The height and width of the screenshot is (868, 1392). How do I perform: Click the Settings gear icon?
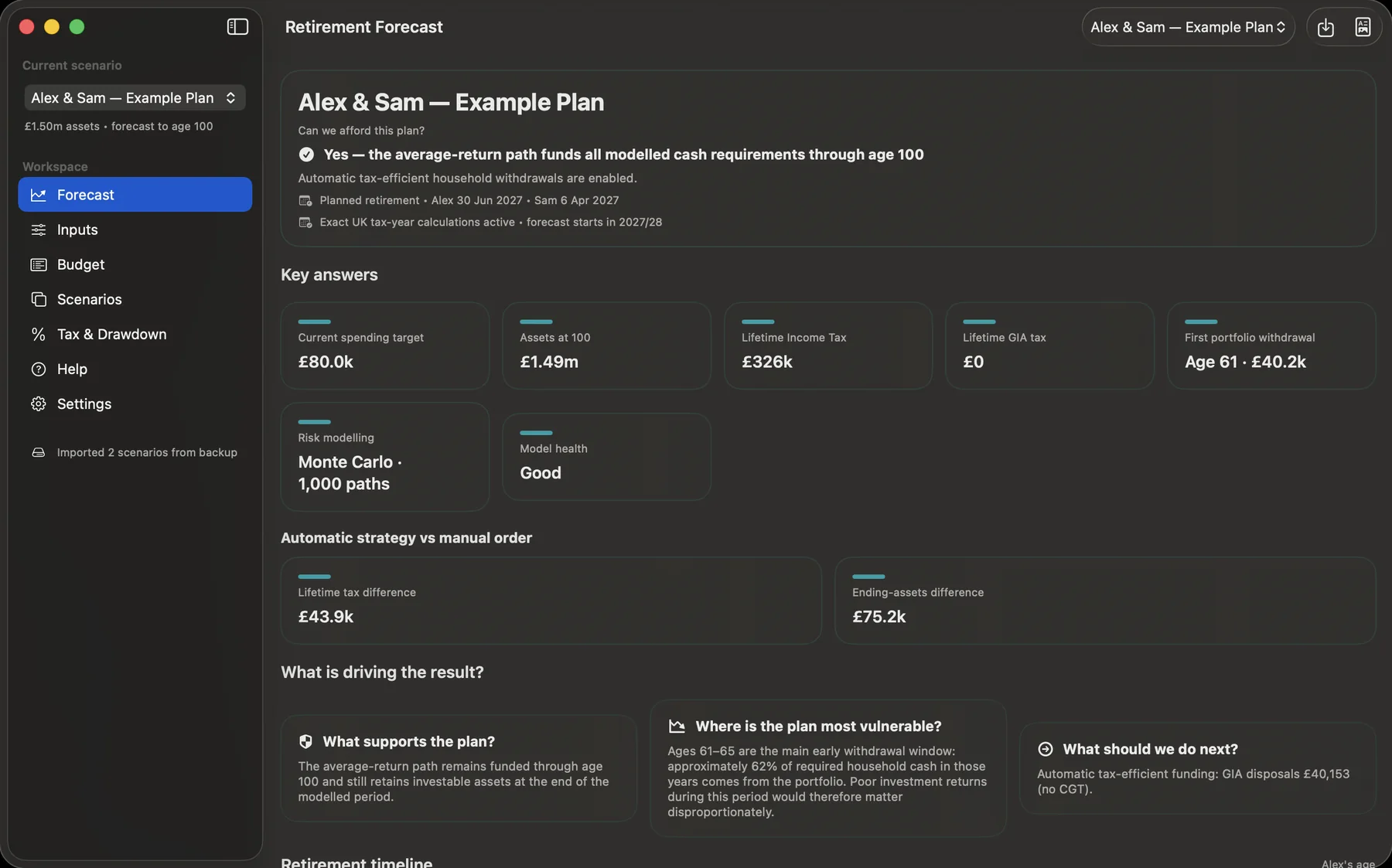[x=39, y=403]
